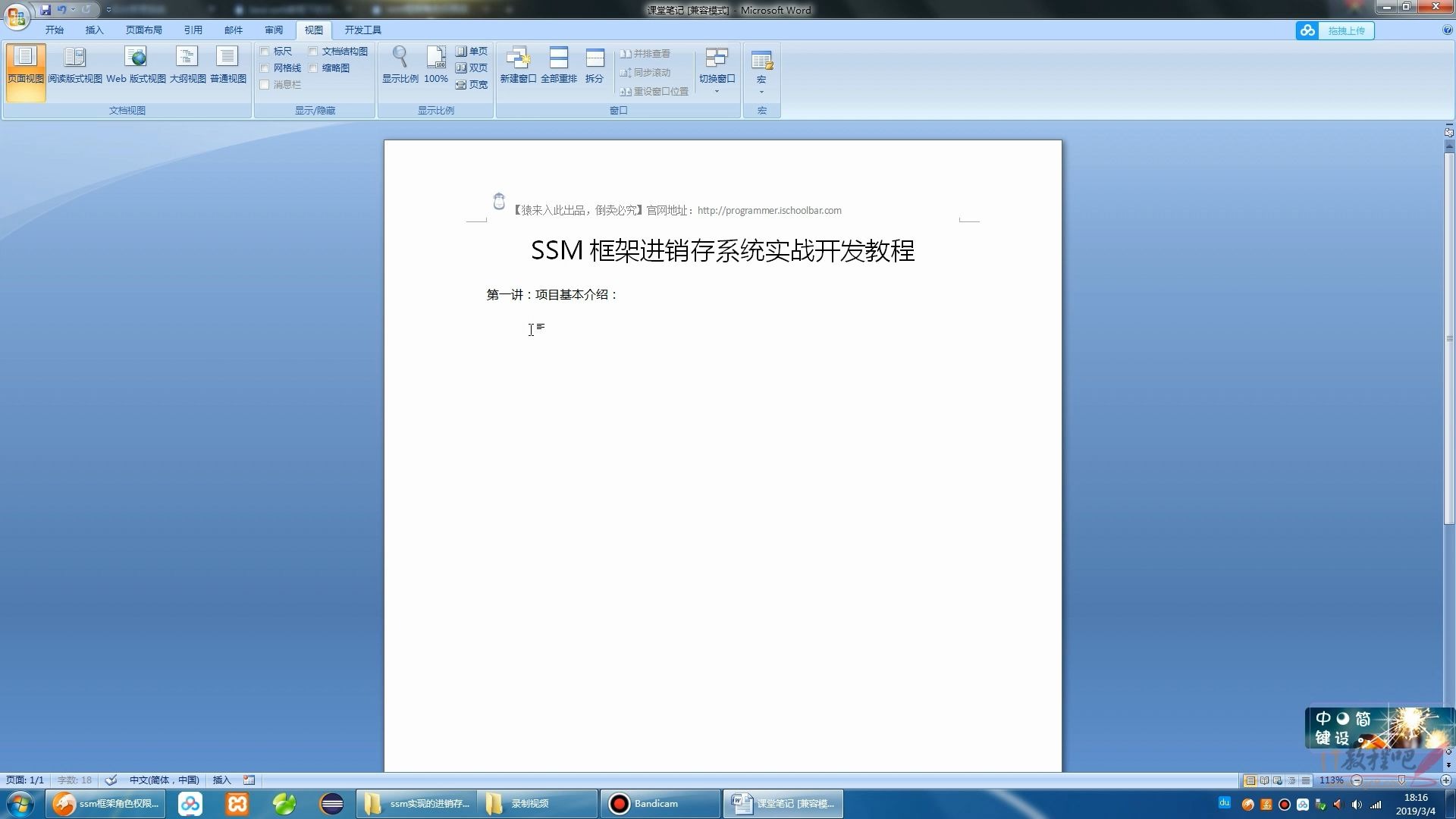Image resolution: width=1456 pixels, height=819 pixels.
Task: Open the 插入 ribbon tab
Action: point(94,30)
